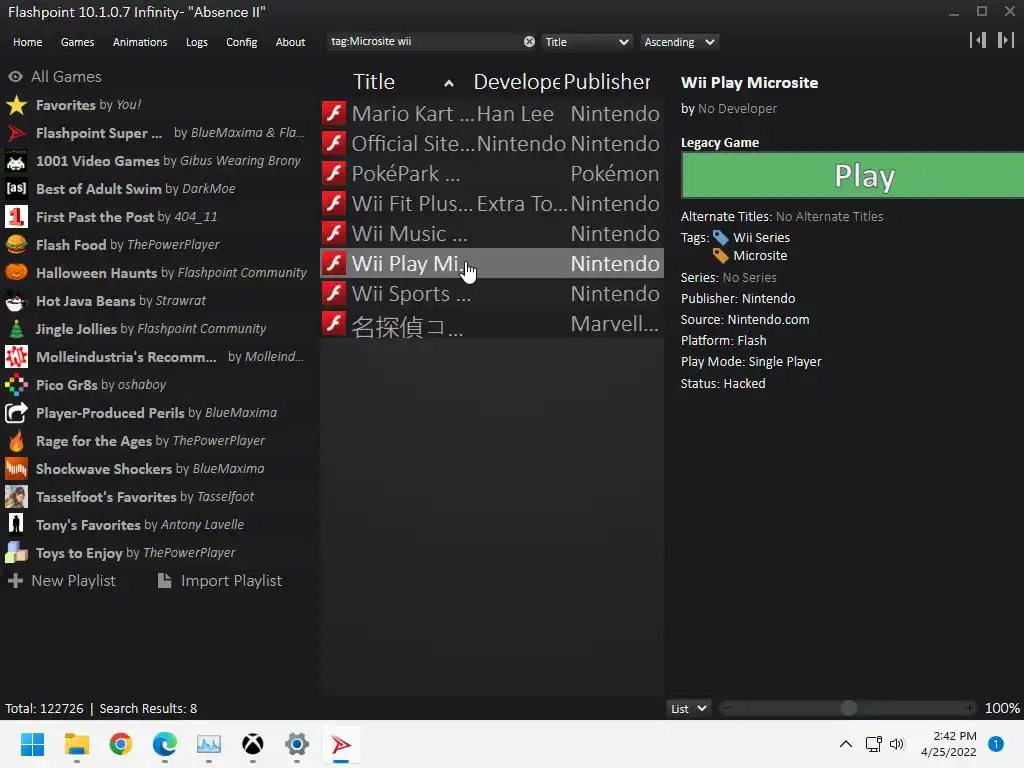Click the Favorites star icon
Image resolution: width=1024 pixels, height=768 pixels.
(x=16, y=105)
